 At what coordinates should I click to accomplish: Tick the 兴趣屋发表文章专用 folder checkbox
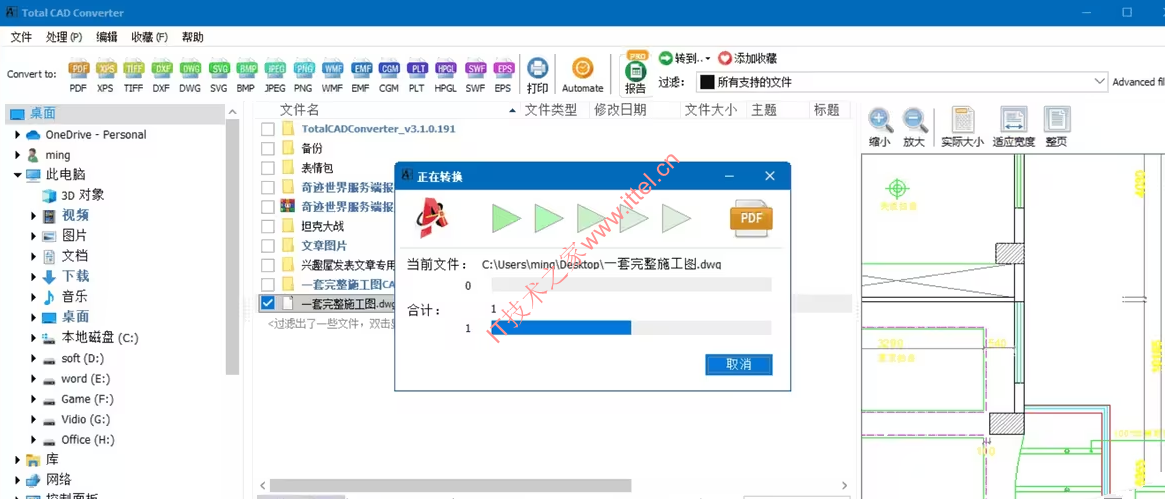tap(267, 264)
